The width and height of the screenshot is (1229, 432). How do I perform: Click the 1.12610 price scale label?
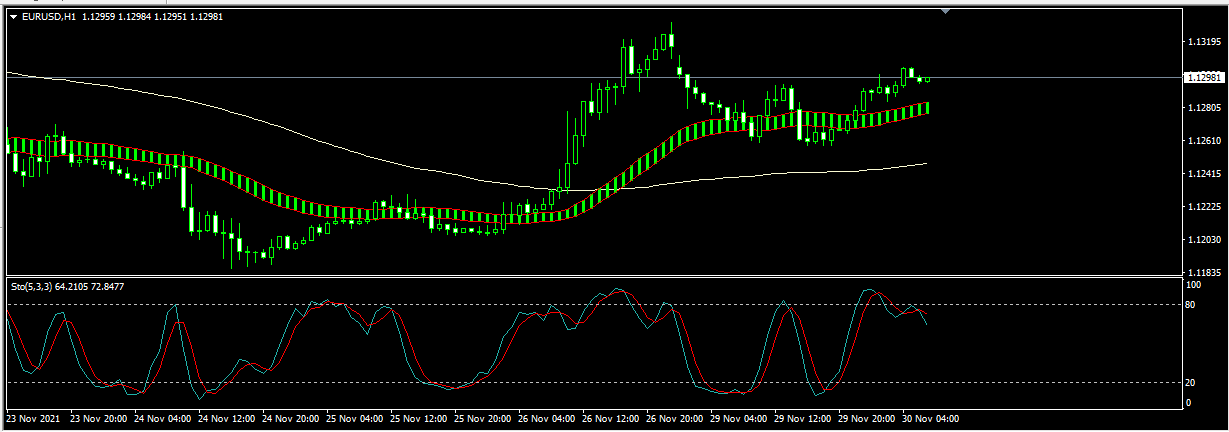point(1202,141)
